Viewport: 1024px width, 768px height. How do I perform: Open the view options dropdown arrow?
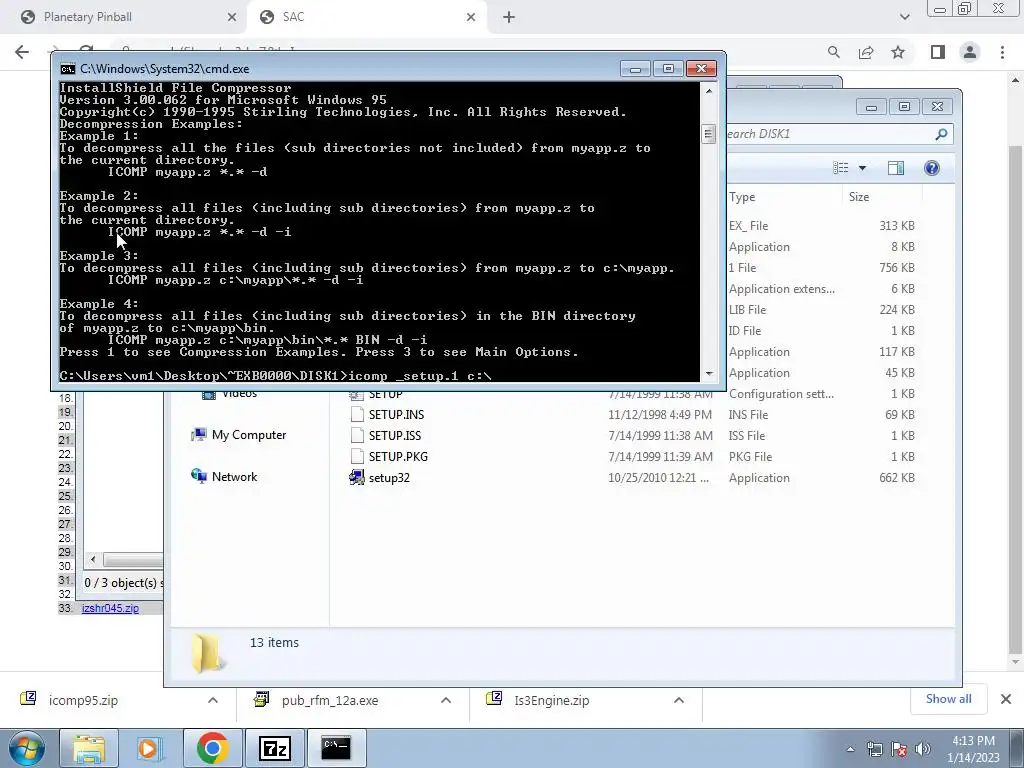[x=862, y=168]
